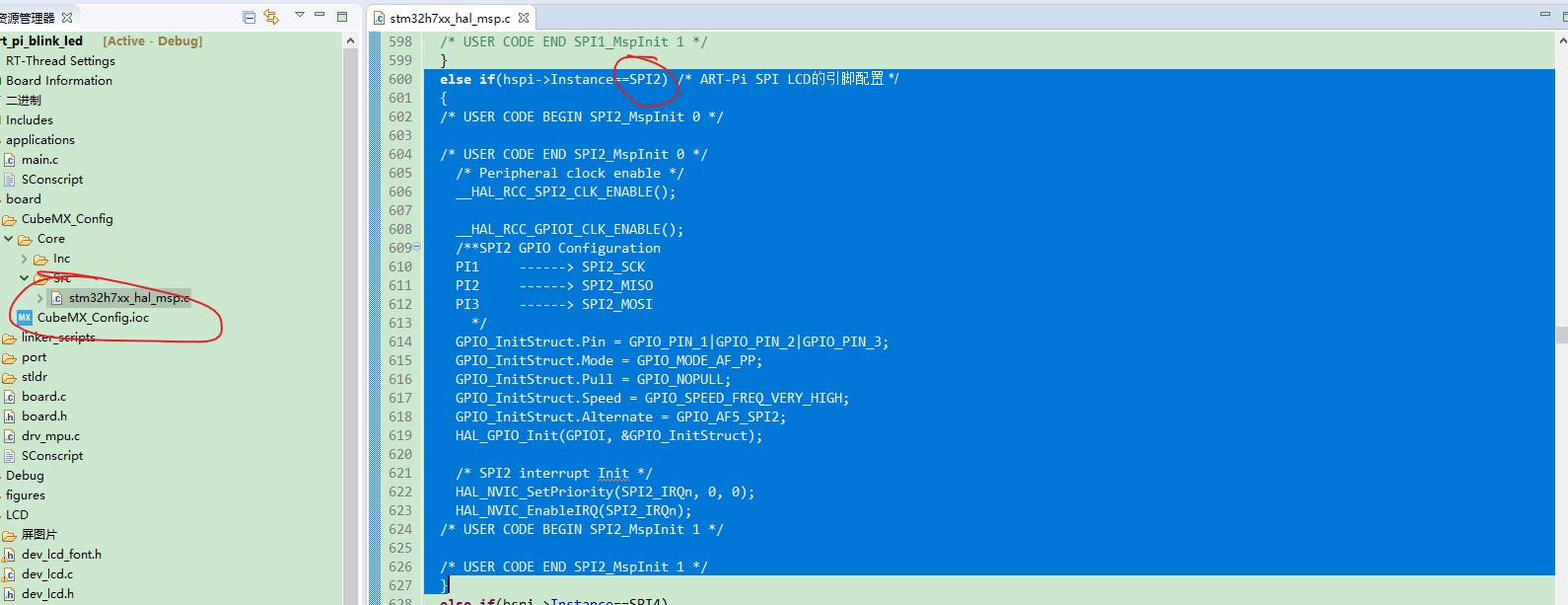Click the editor vertical scrollbar thumb

click(x=1562, y=336)
